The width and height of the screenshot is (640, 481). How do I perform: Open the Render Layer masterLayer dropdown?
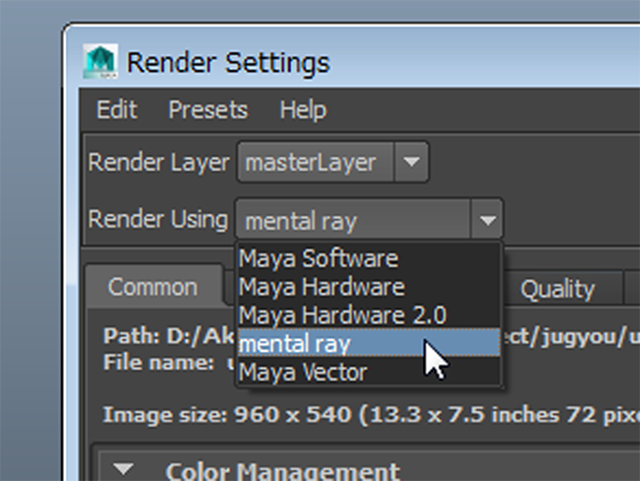tap(333, 162)
